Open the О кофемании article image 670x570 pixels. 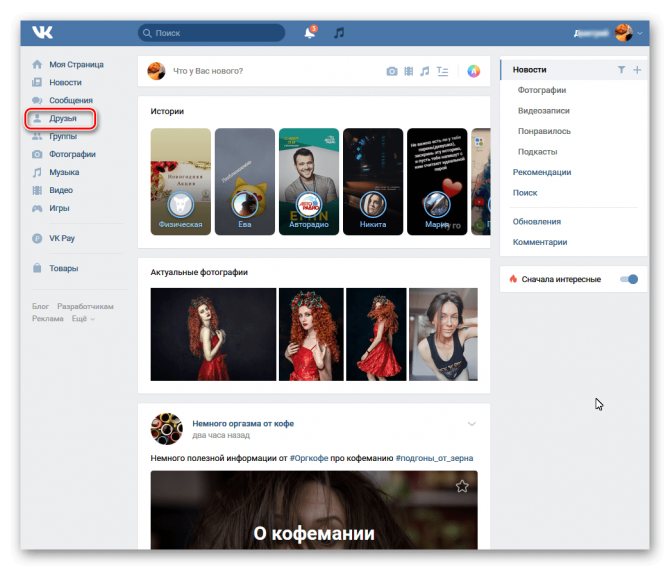pyautogui.click(x=314, y=510)
